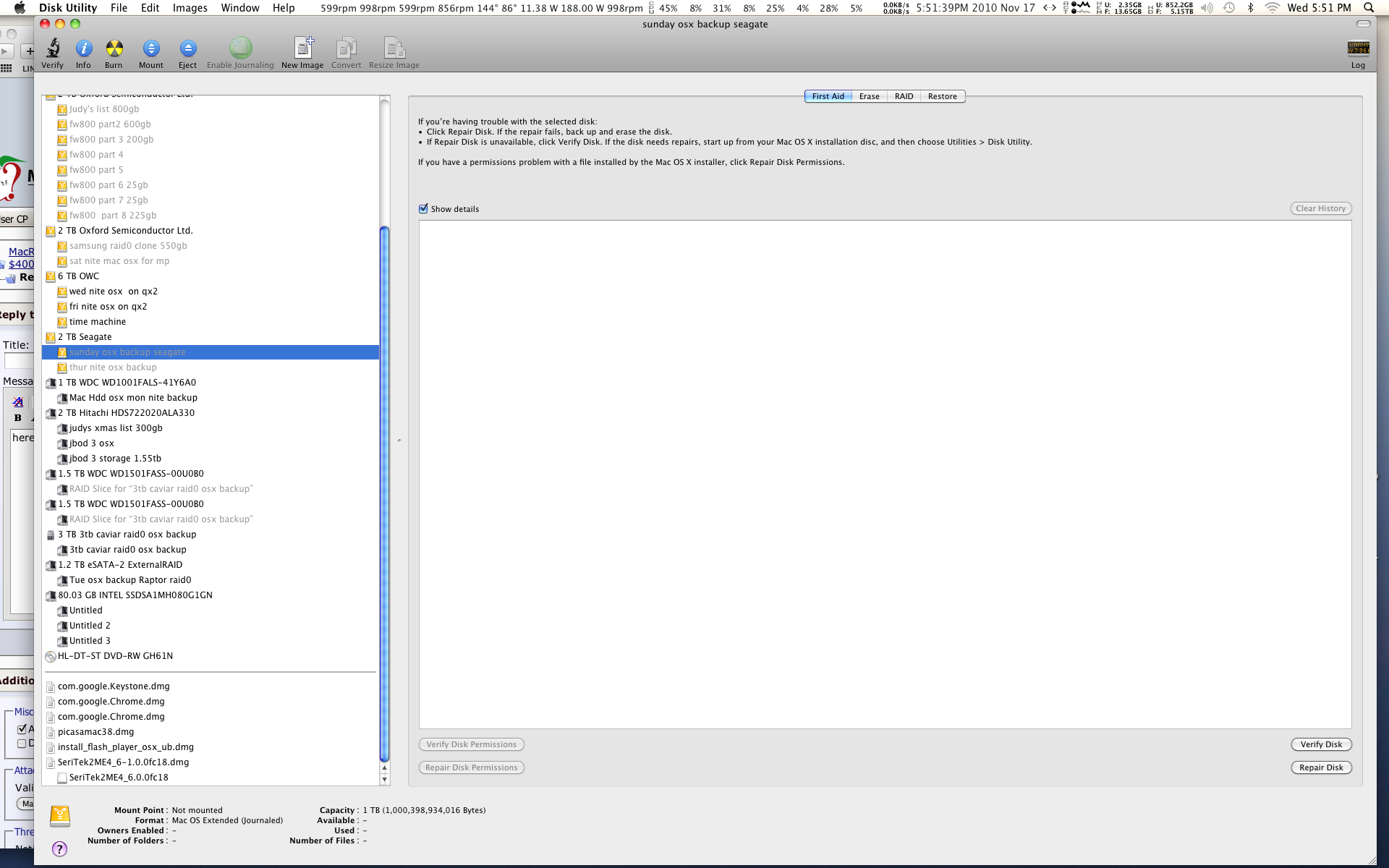Click the Wi-Fi status icon in menu bar

pos(1272,8)
